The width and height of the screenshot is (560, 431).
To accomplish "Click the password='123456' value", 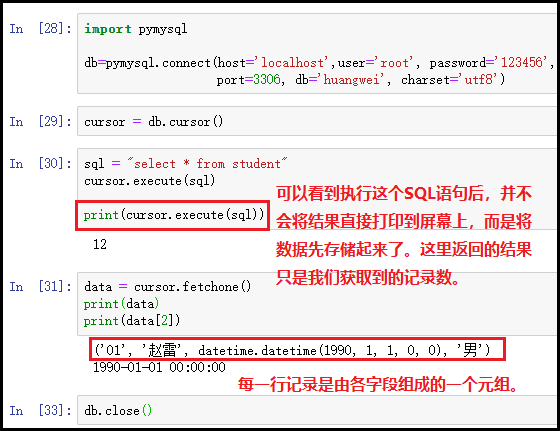I will click(x=521, y=62).
